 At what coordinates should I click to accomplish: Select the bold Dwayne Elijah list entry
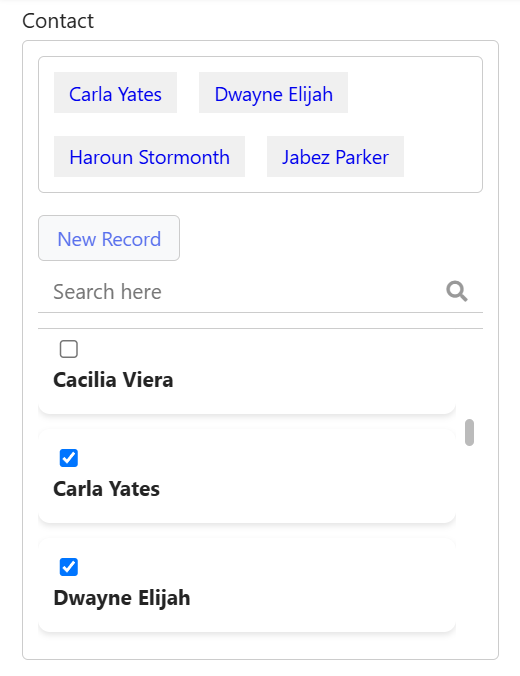122,598
